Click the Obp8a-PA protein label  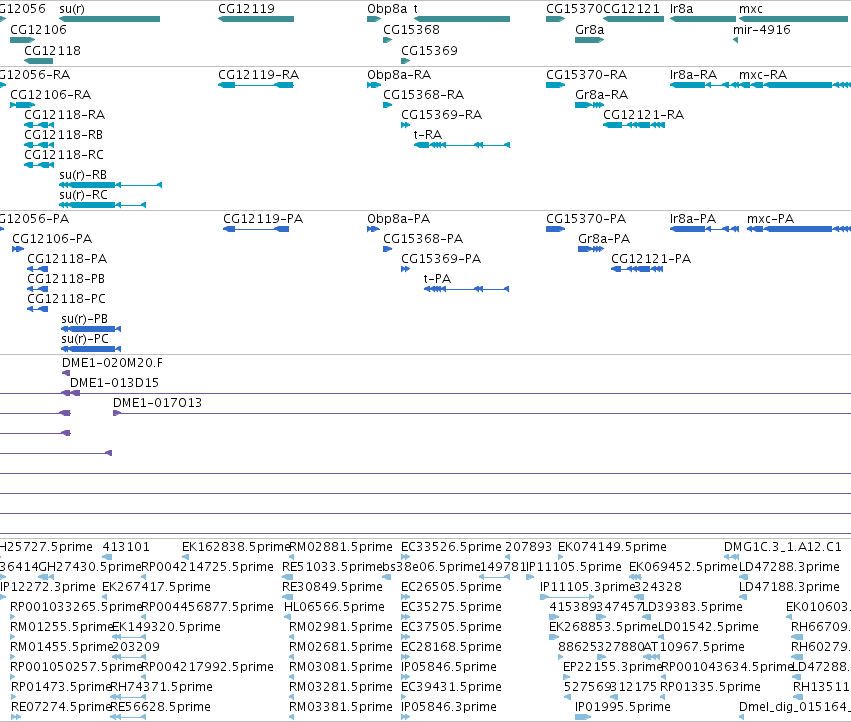(398, 219)
